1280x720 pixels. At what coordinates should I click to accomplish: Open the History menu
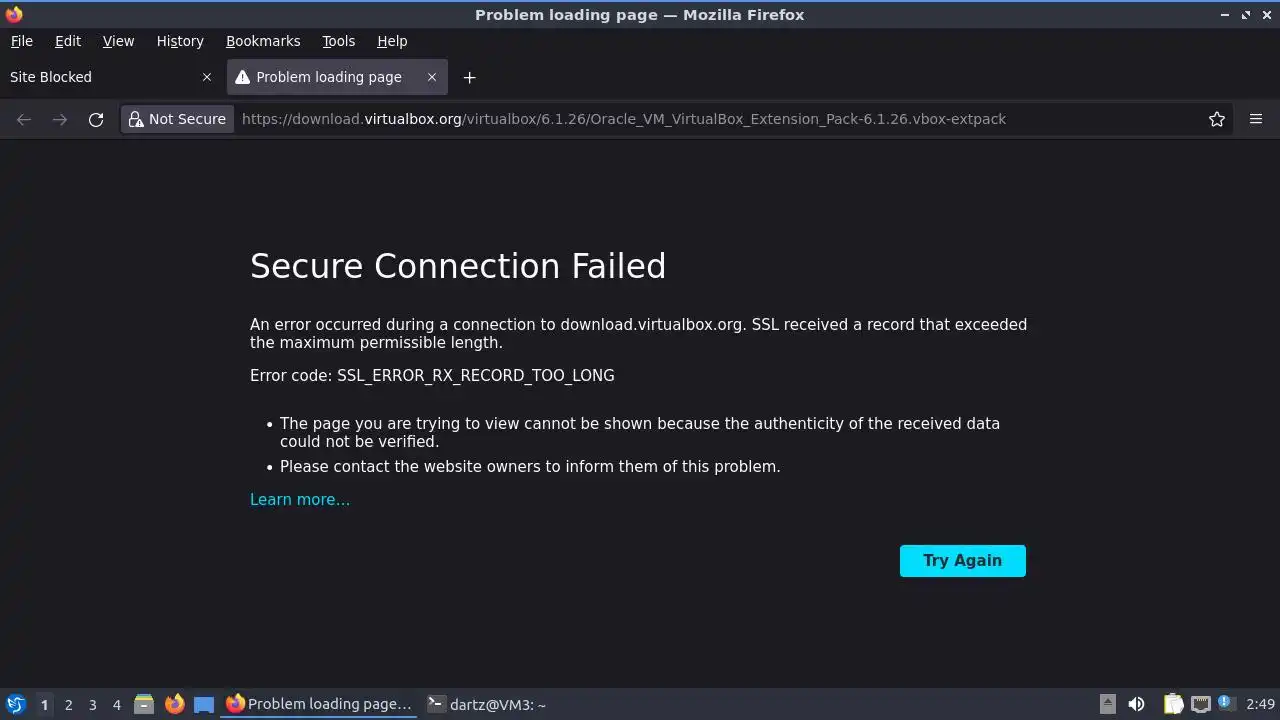click(x=180, y=41)
